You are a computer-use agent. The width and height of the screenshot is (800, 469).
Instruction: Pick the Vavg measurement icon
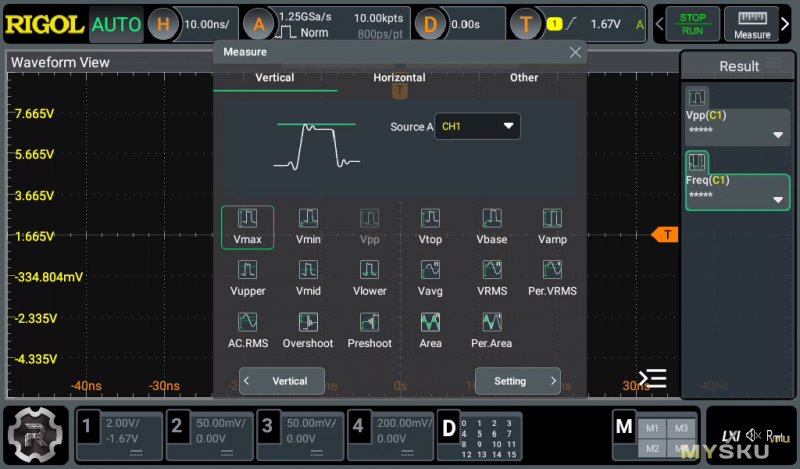[x=430, y=271]
